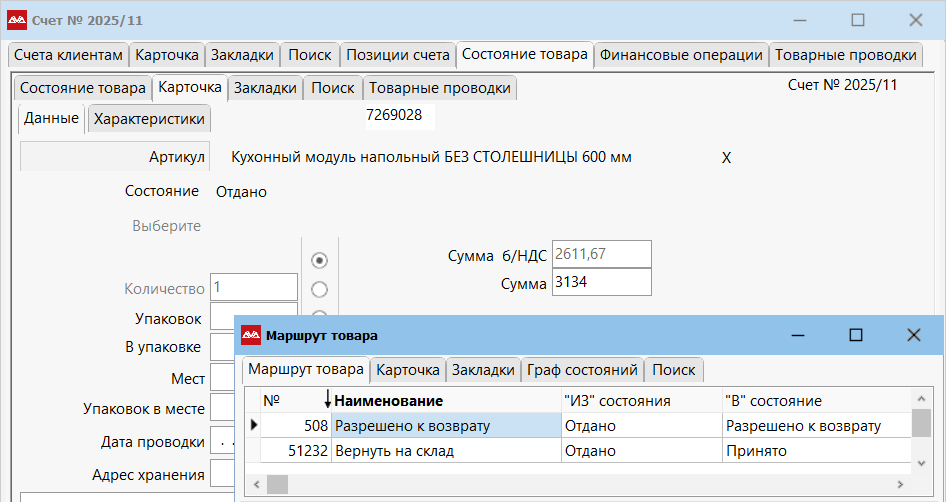The height and width of the screenshot is (502, 946).
Task: Open Карточка tab in Маршрут товара window
Action: point(408,370)
